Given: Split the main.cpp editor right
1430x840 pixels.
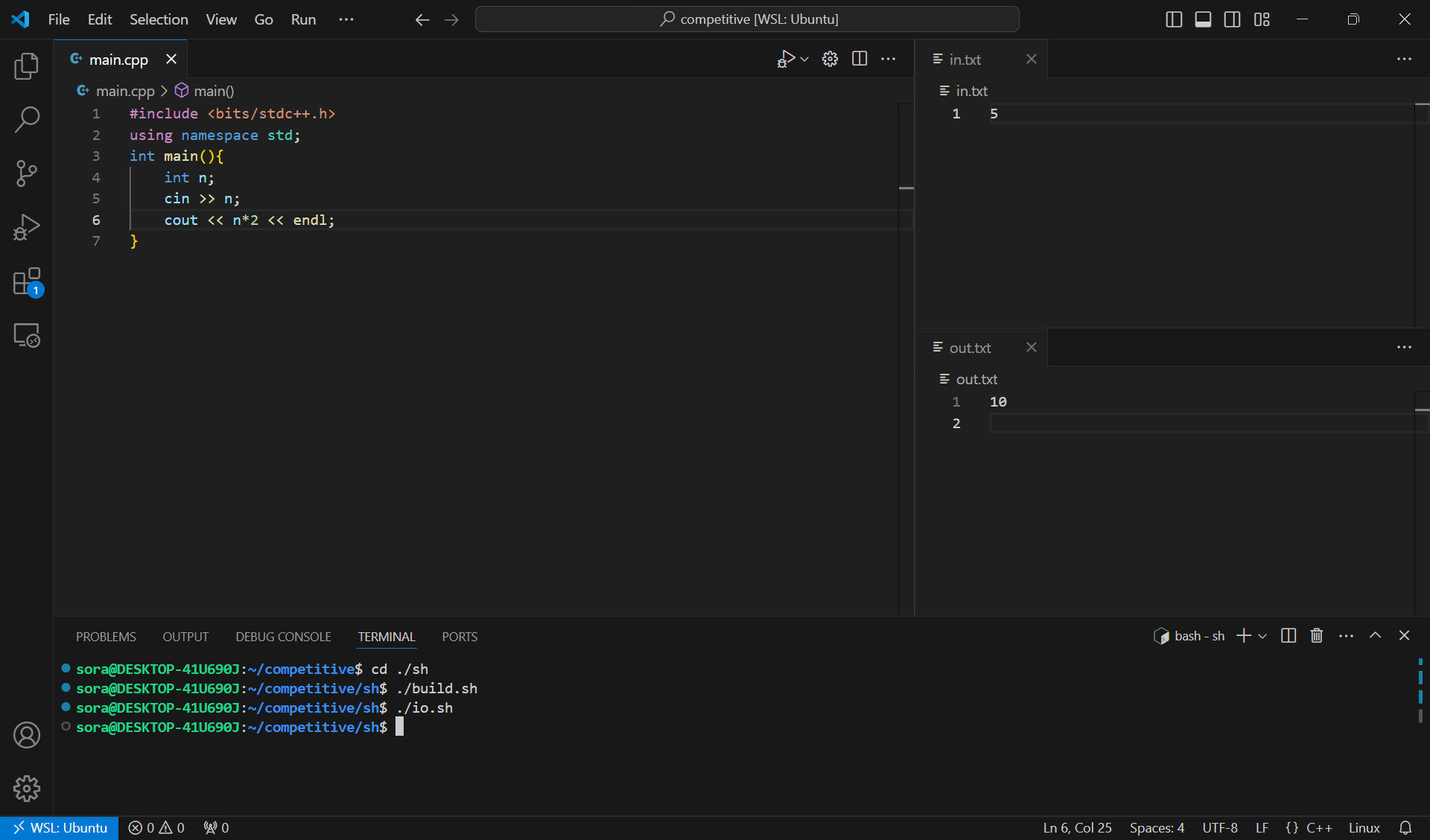Looking at the screenshot, I should (859, 59).
